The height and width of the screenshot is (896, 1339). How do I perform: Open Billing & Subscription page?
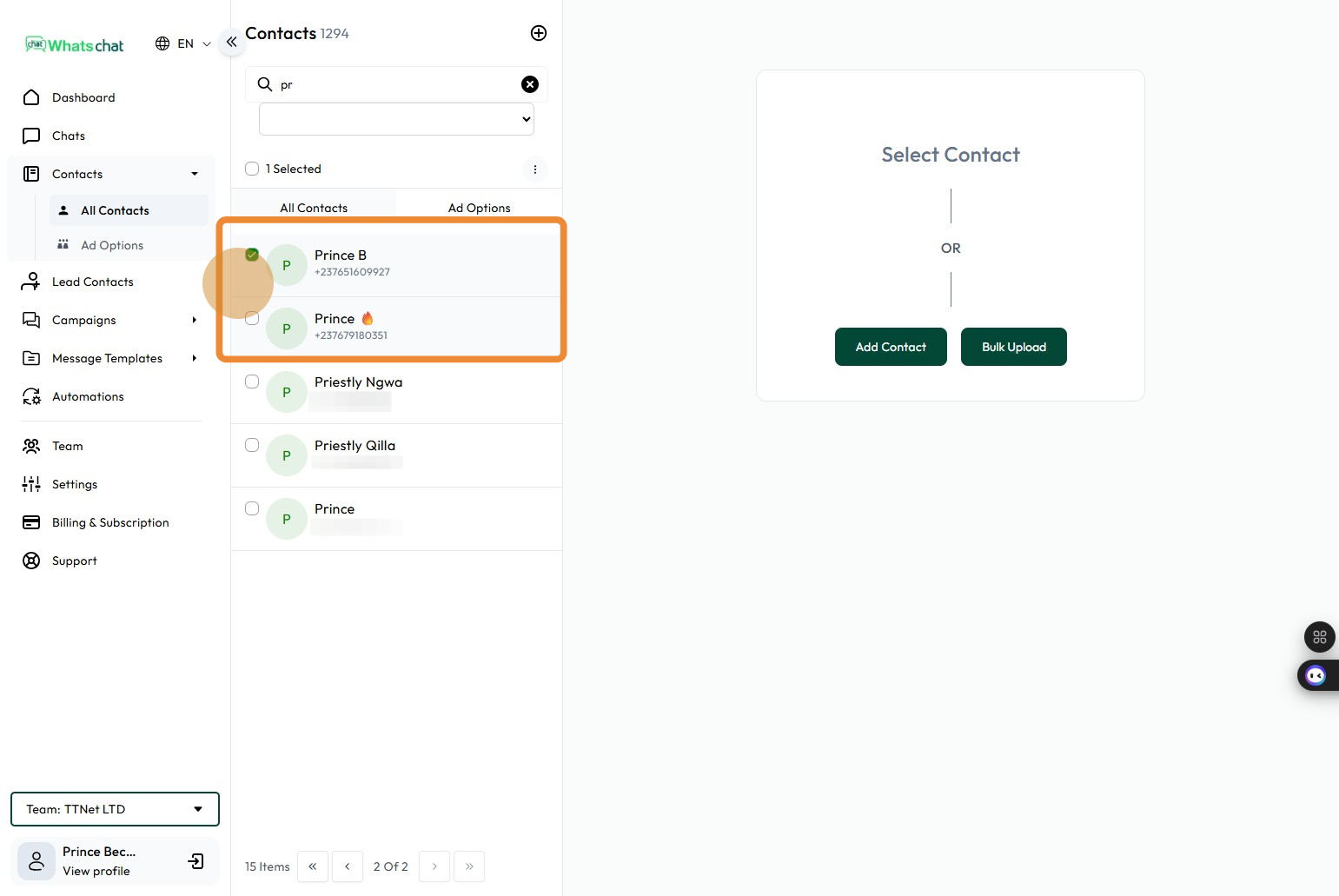(110, 523)
